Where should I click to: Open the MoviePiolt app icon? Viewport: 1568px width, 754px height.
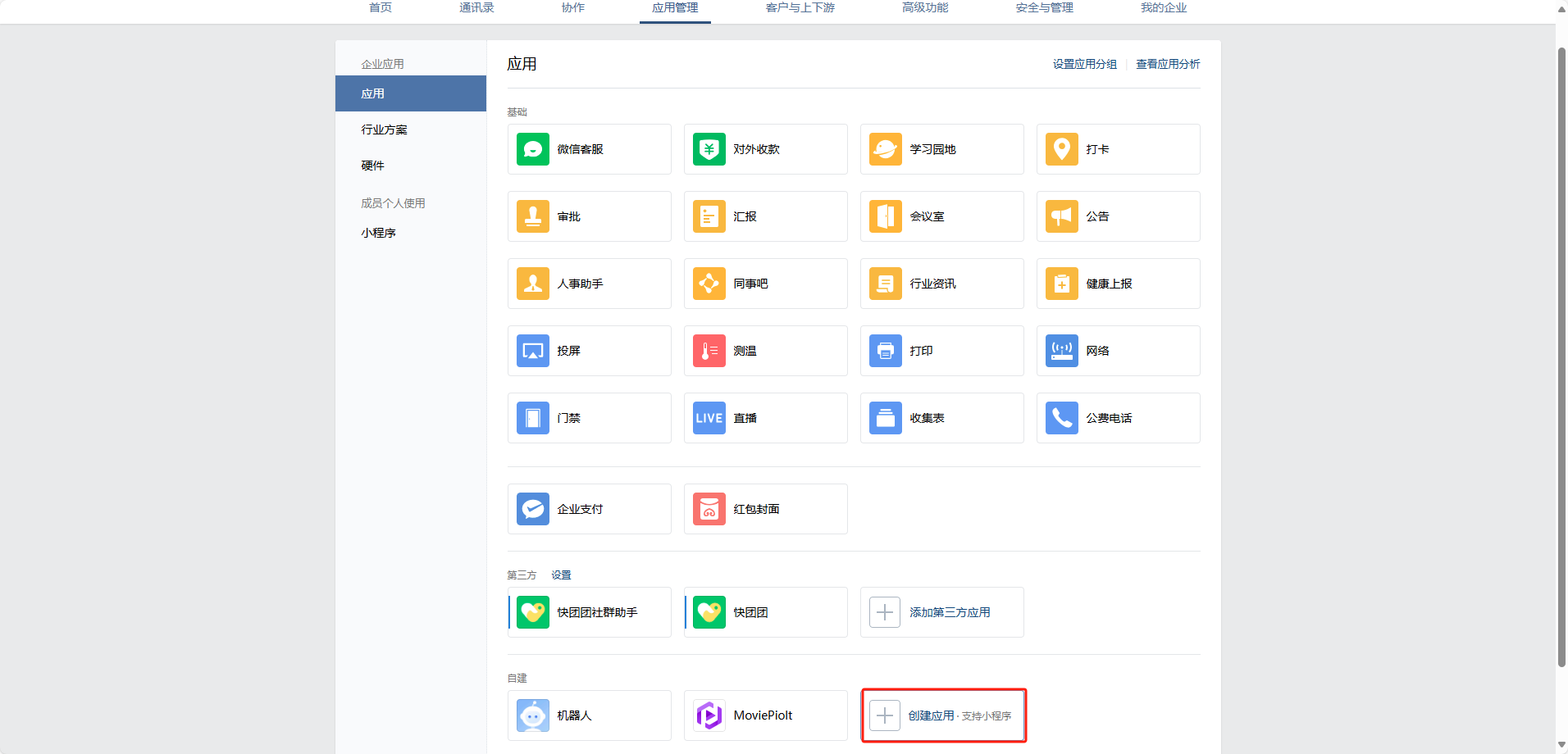pos(709,715)
